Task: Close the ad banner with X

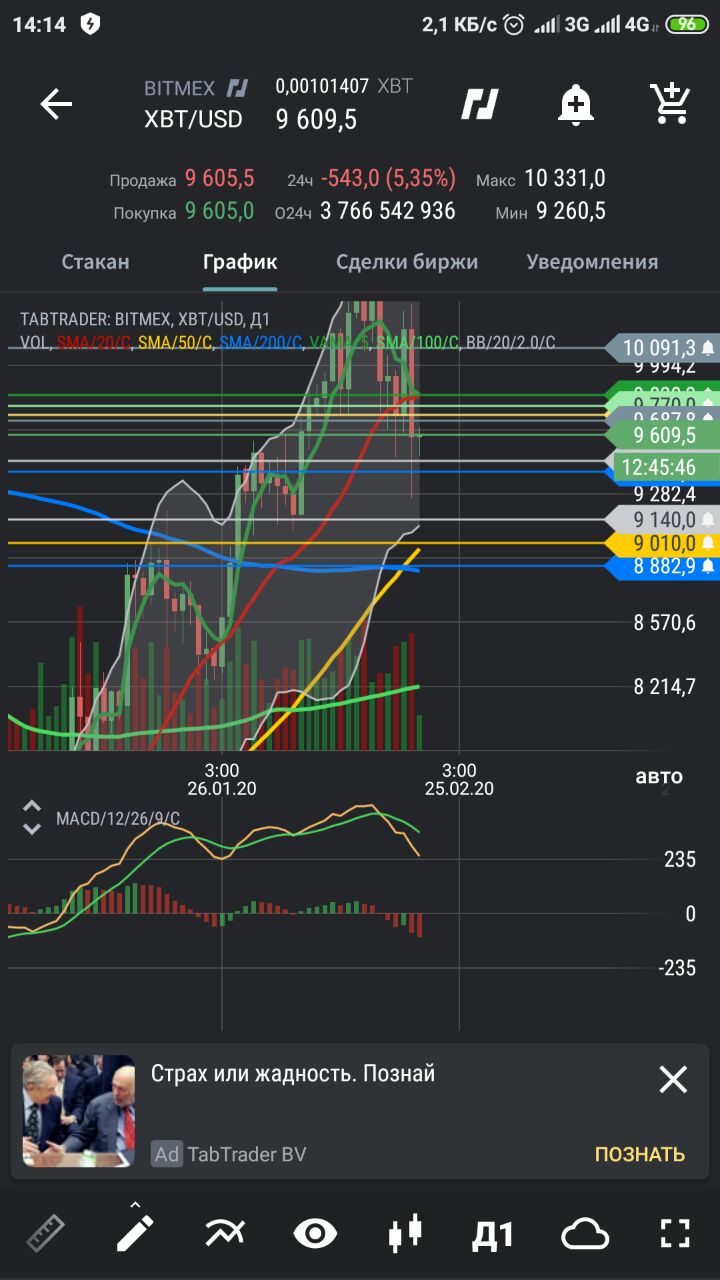Action: click(x=673, y=1079)
